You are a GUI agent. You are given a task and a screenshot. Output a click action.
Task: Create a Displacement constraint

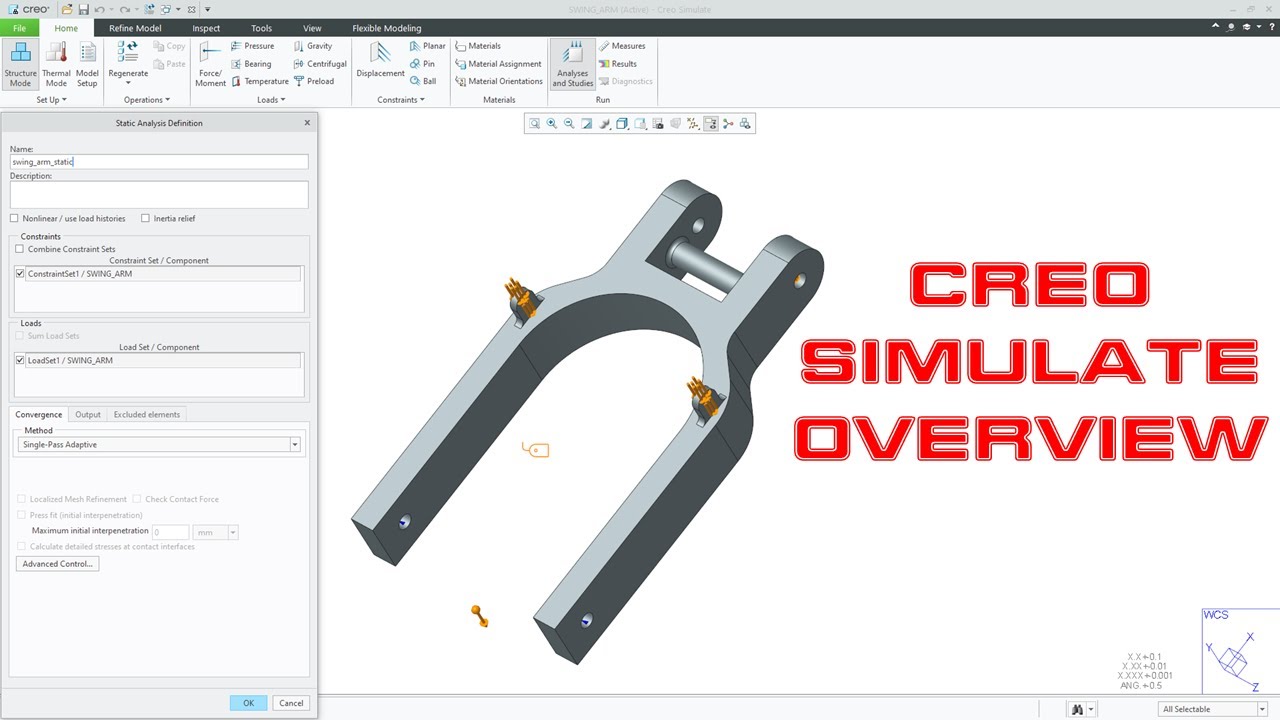pos(380,62)
